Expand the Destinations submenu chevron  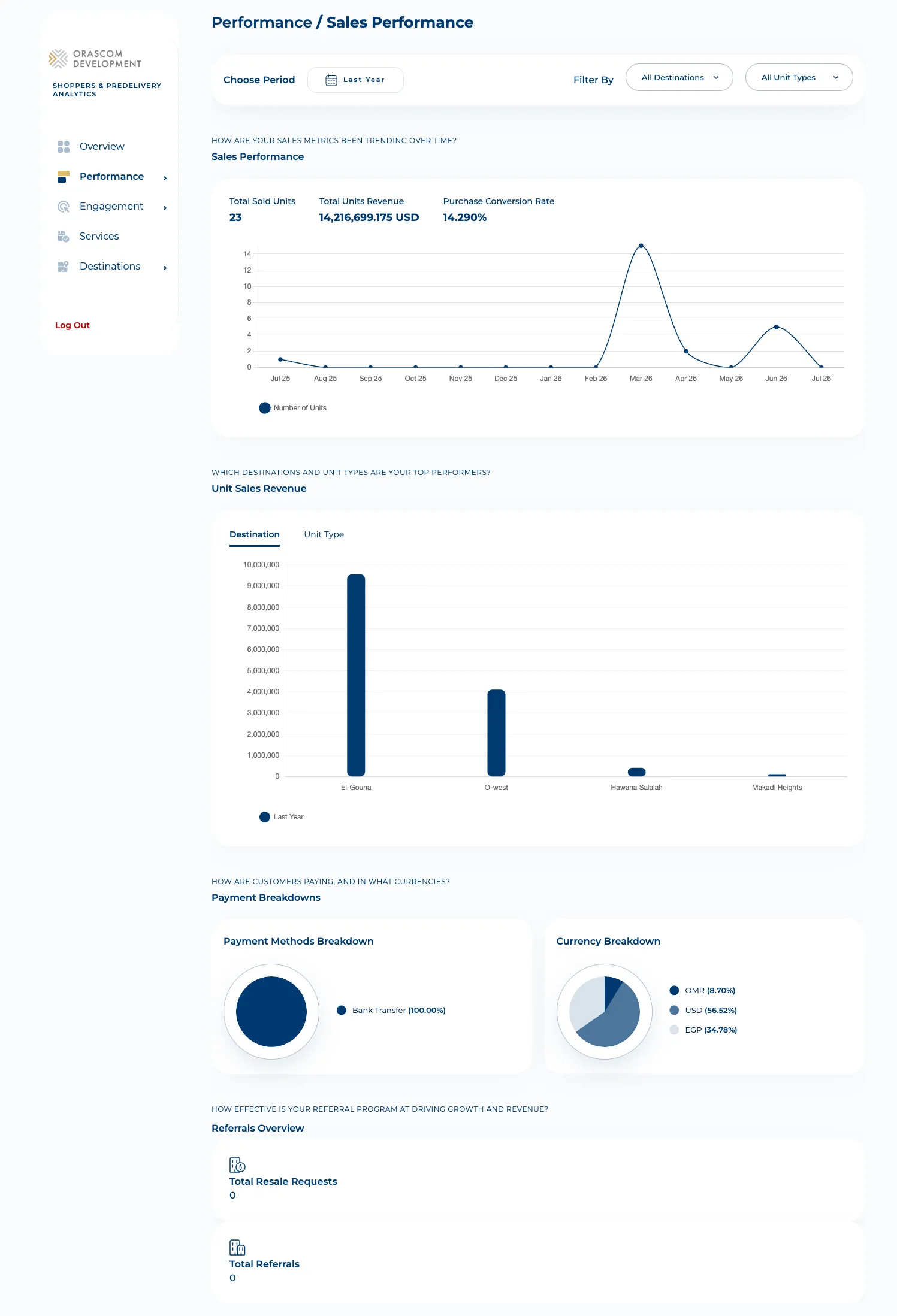[165, 268]
